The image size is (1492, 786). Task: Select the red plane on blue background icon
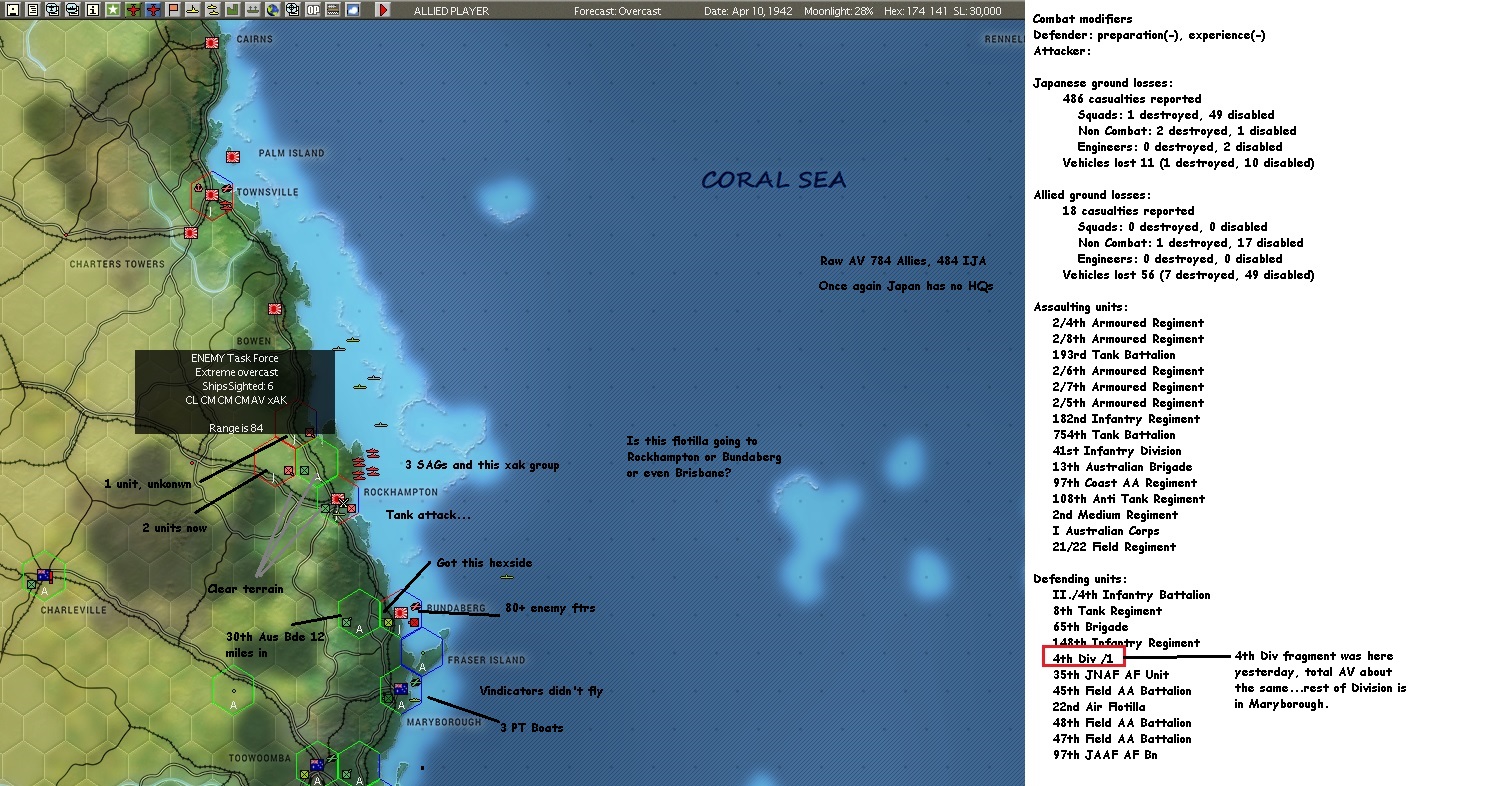[153, 10]
